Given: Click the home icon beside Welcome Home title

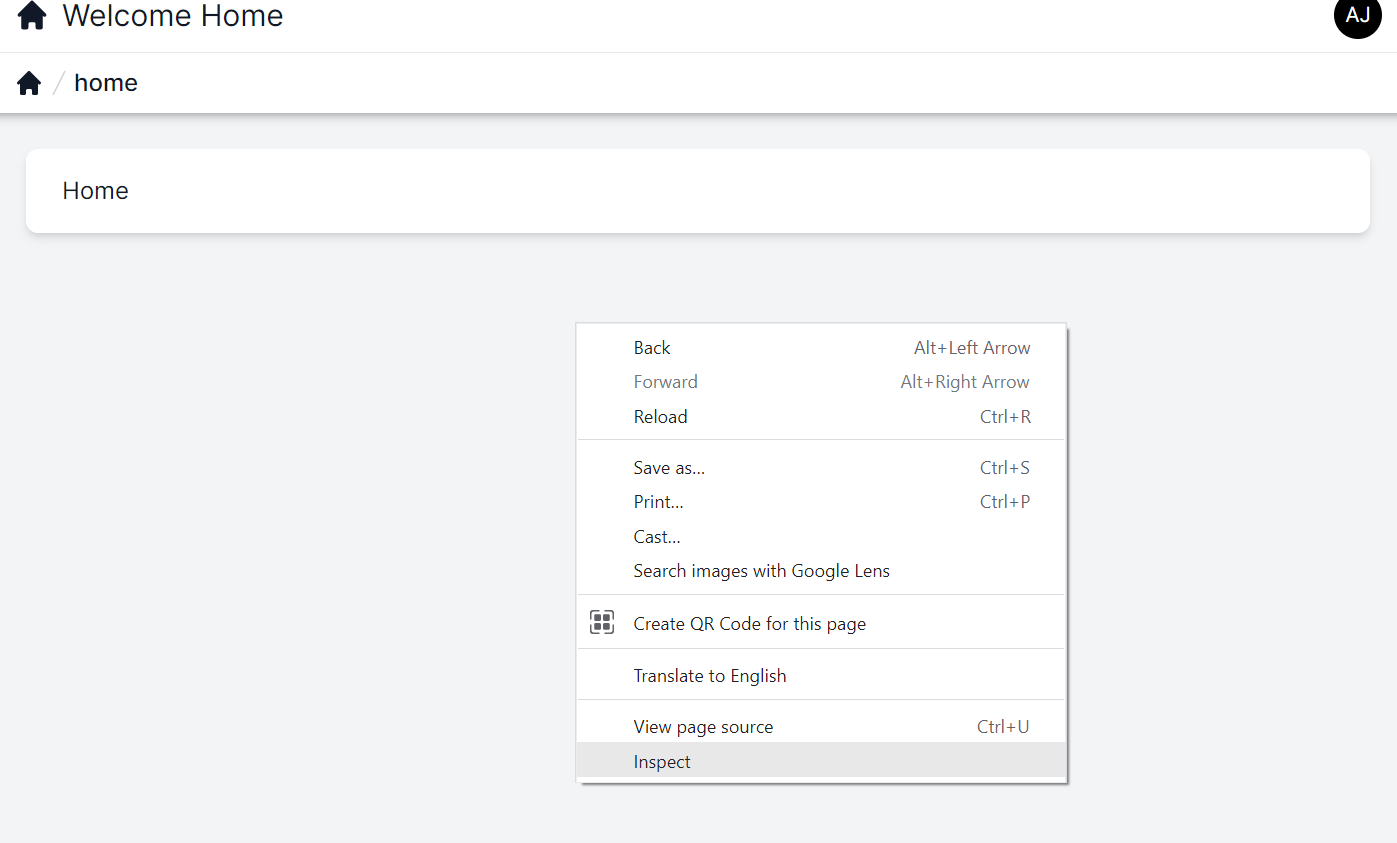Looking at the screenshot, I should 32,16.
